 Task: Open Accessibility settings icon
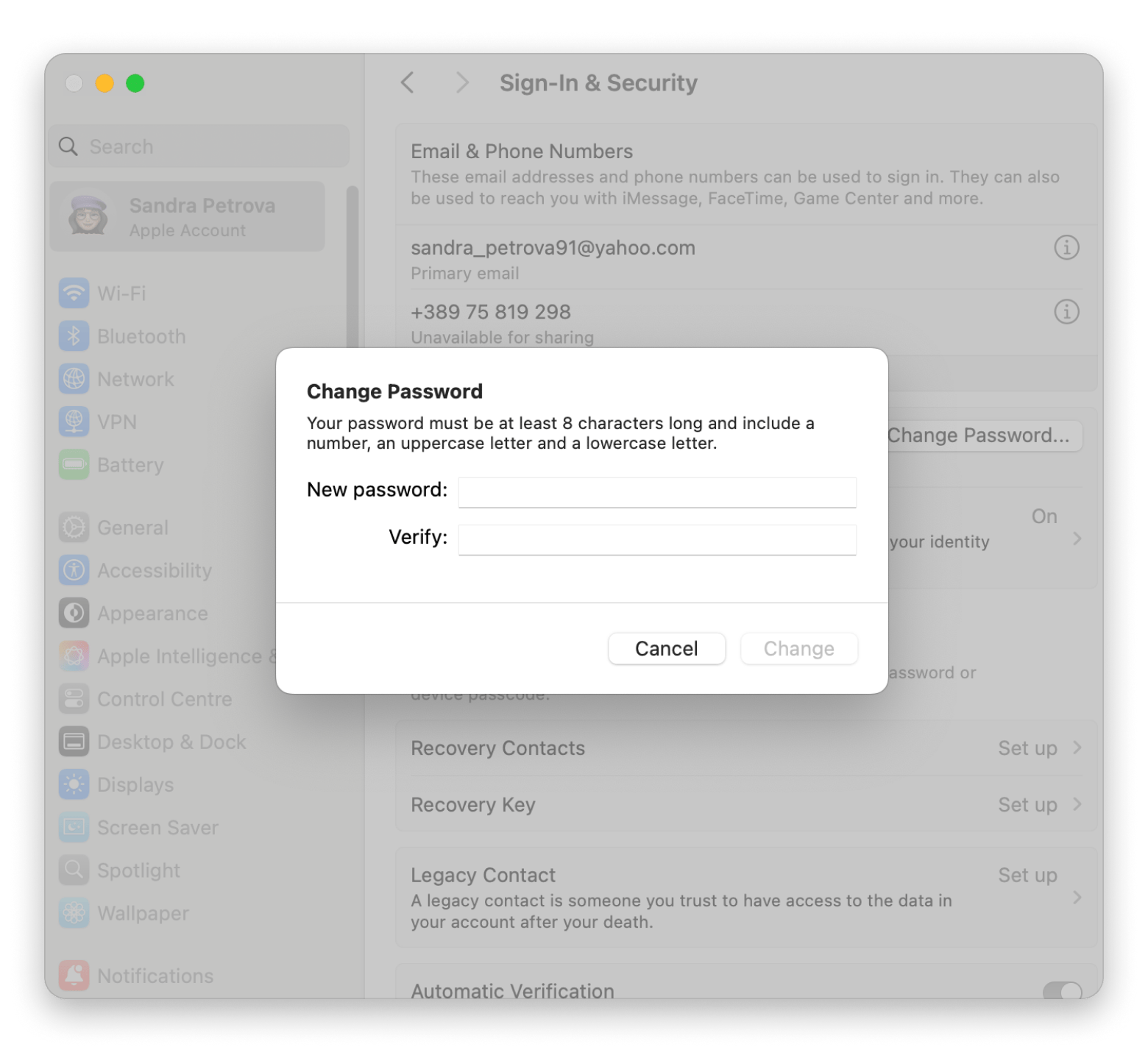pos(74,570)
